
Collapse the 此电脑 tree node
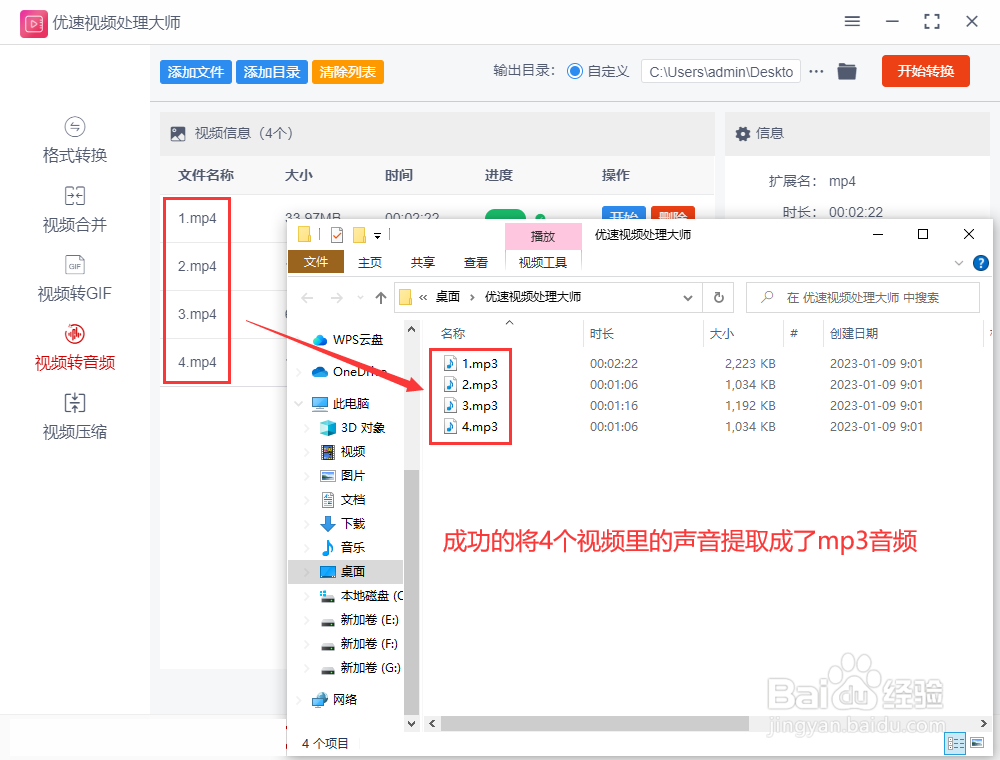click(298, 404)
